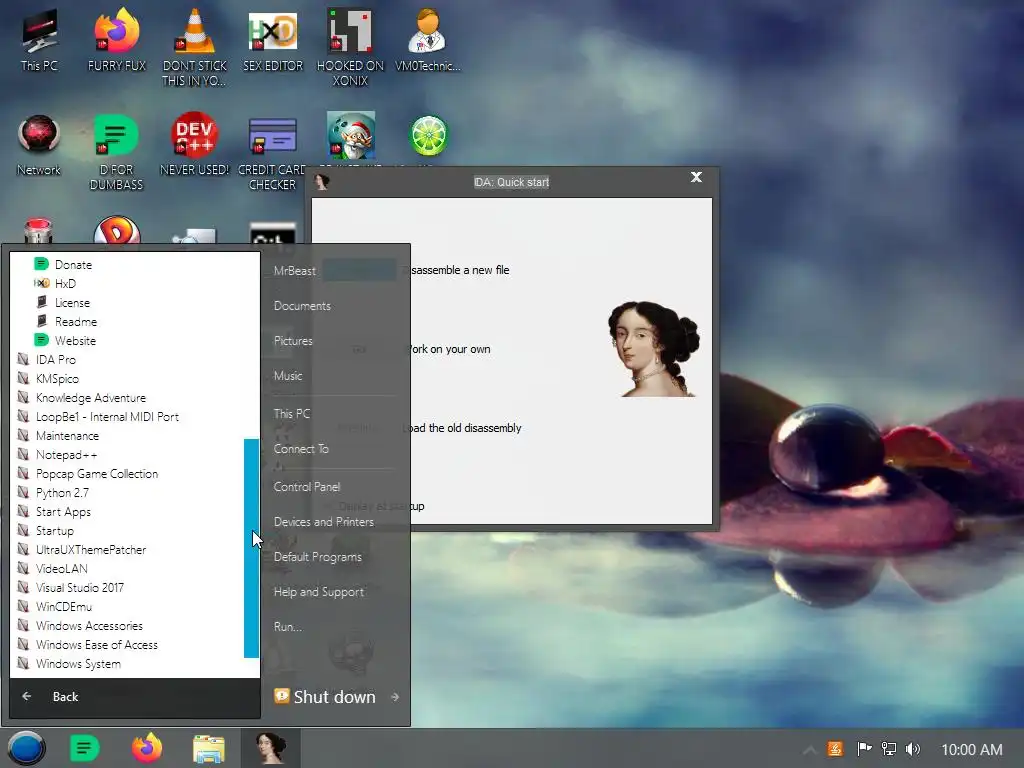The height and width of the screenshot is (768, 1024).
Task: Open the Action Center flag tray icon
Action: coord(864,749)
